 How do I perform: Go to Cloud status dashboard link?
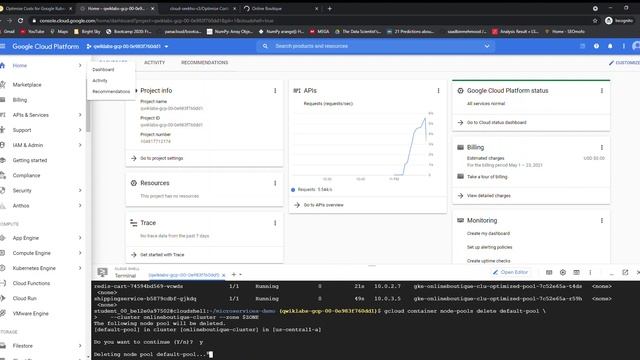(497, 122)
